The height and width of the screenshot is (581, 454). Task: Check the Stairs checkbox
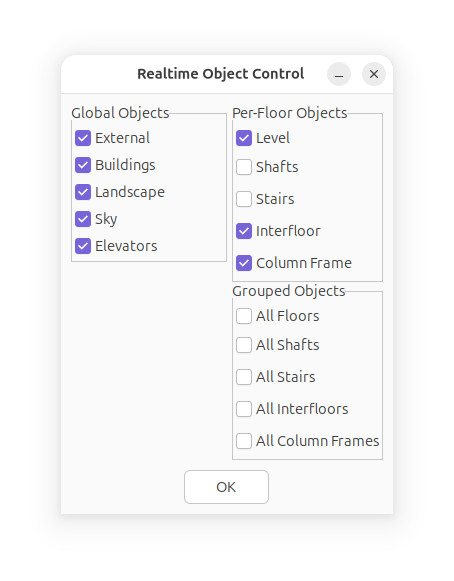[x=244, y=199]
